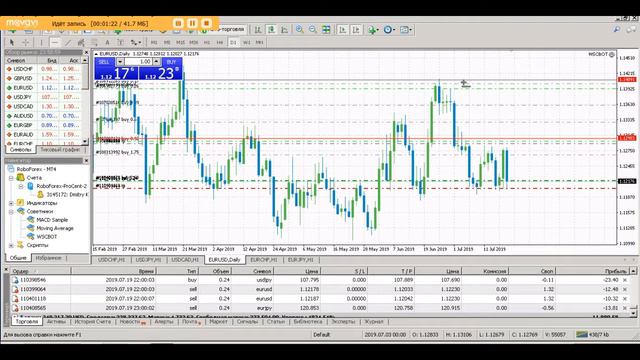Switch chart to line chart type
Image resolution: width=640 pixels, height=360 pixels.
click(x=284, y=30)
